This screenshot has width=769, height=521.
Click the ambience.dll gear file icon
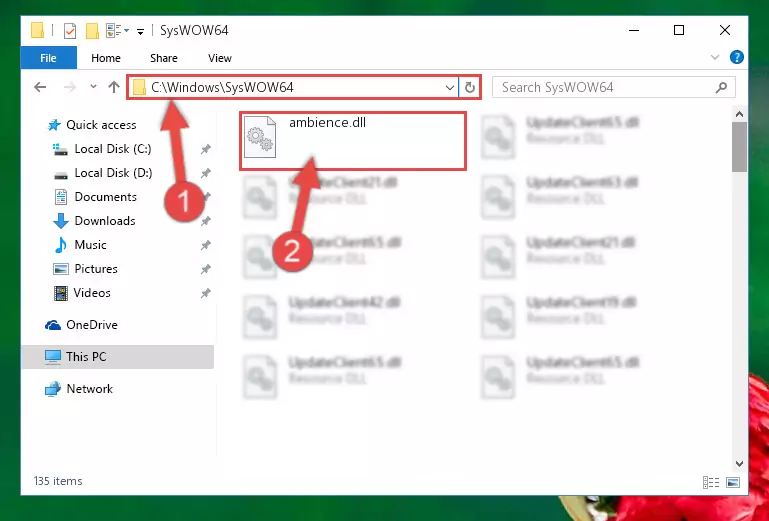pyautogui.click(x=260, y=137)
